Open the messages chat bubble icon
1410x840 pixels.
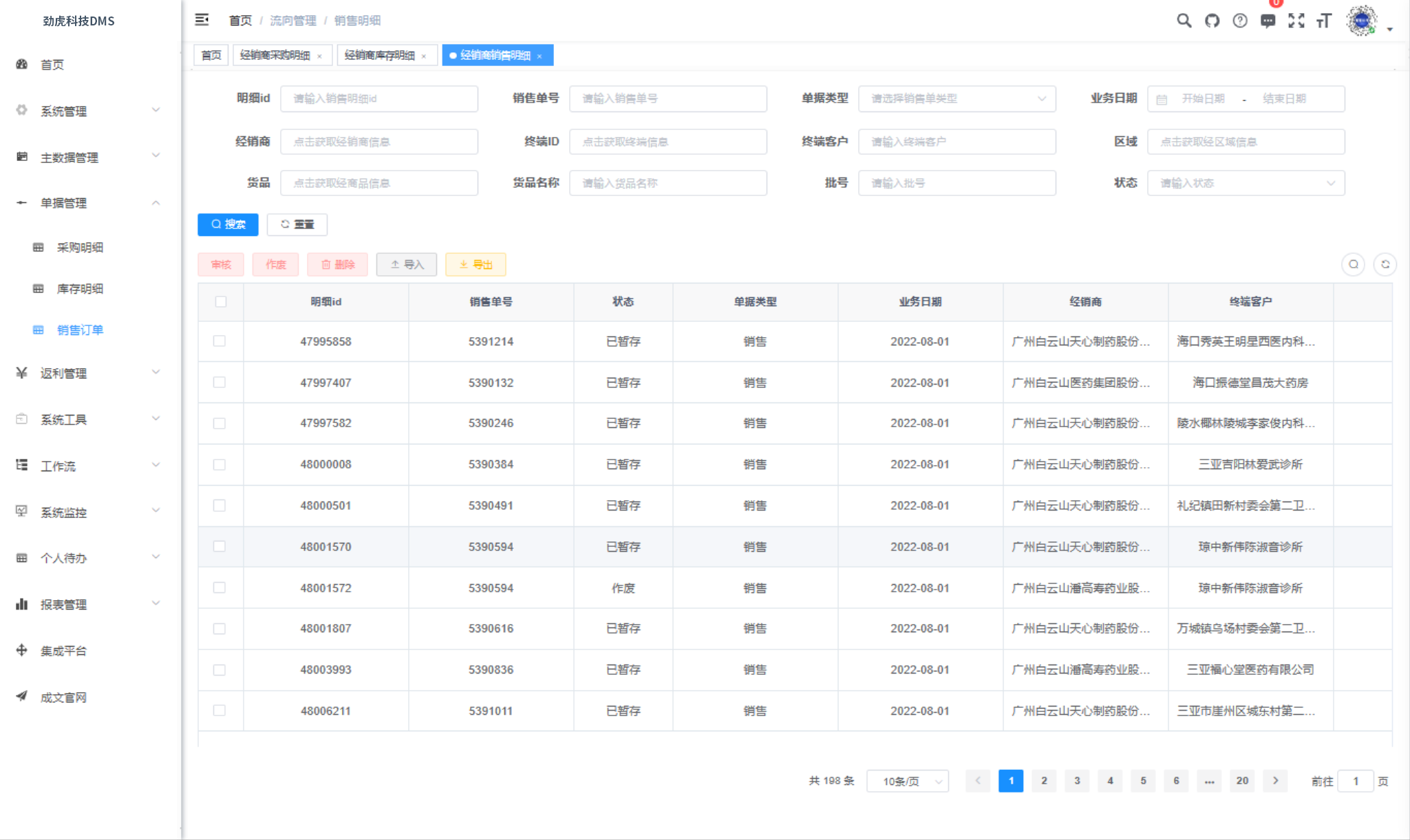pos(1268,21)
